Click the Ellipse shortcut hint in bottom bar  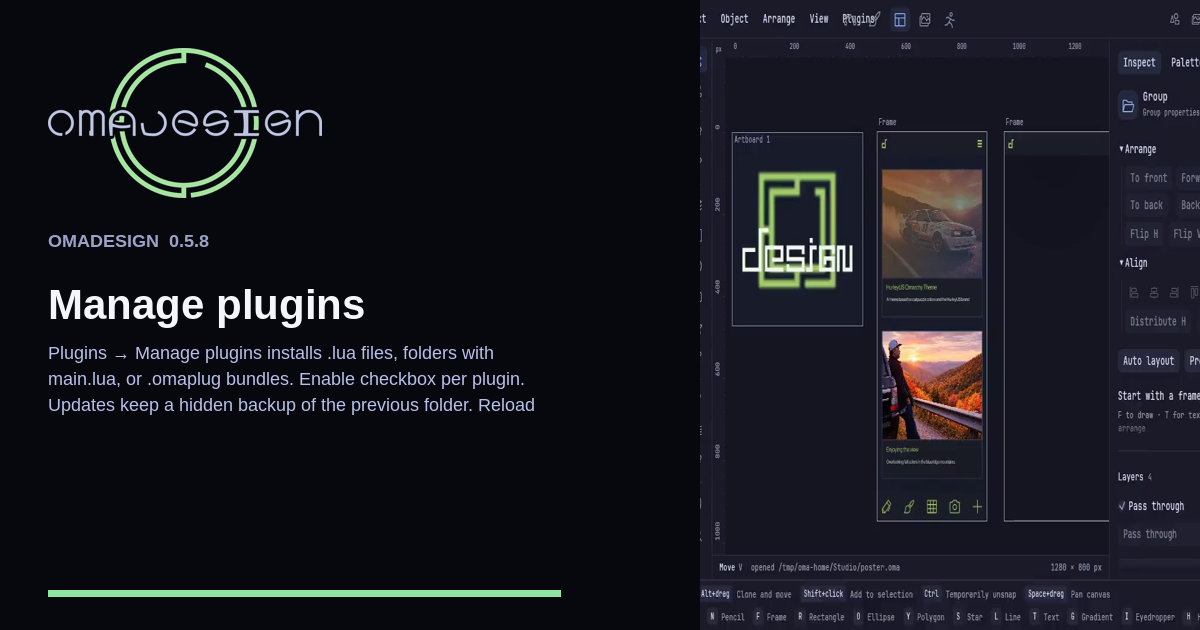point(874,617)
